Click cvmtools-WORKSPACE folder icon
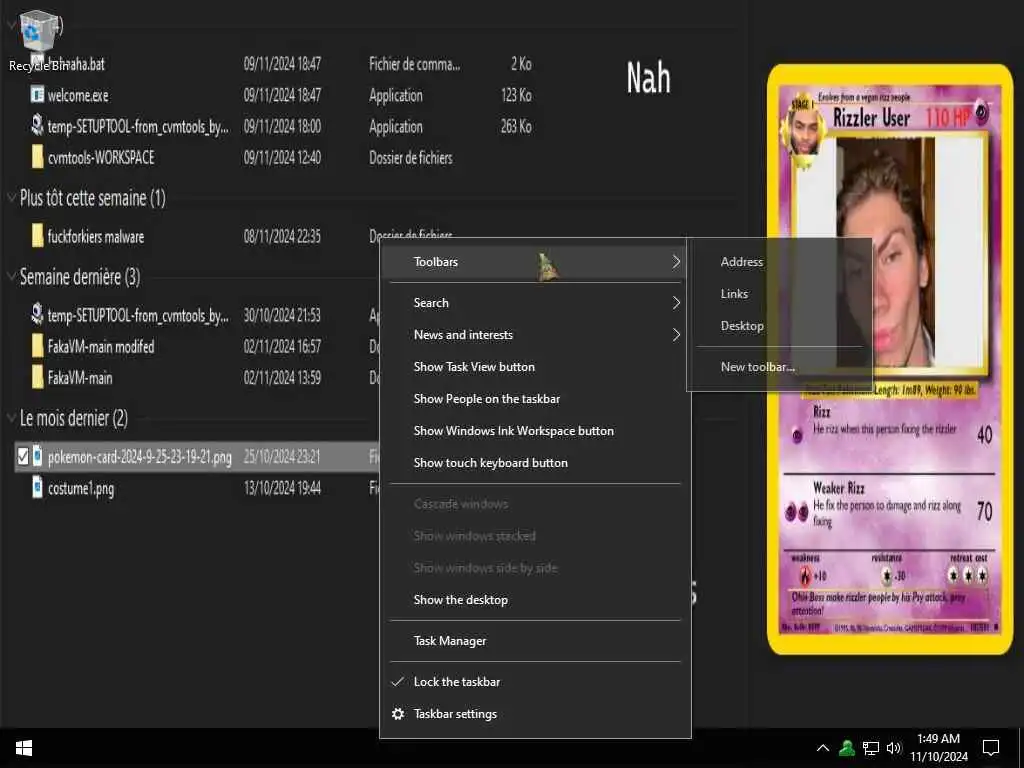This screenshot has height=768, width=1024. (x=38, y=157)
